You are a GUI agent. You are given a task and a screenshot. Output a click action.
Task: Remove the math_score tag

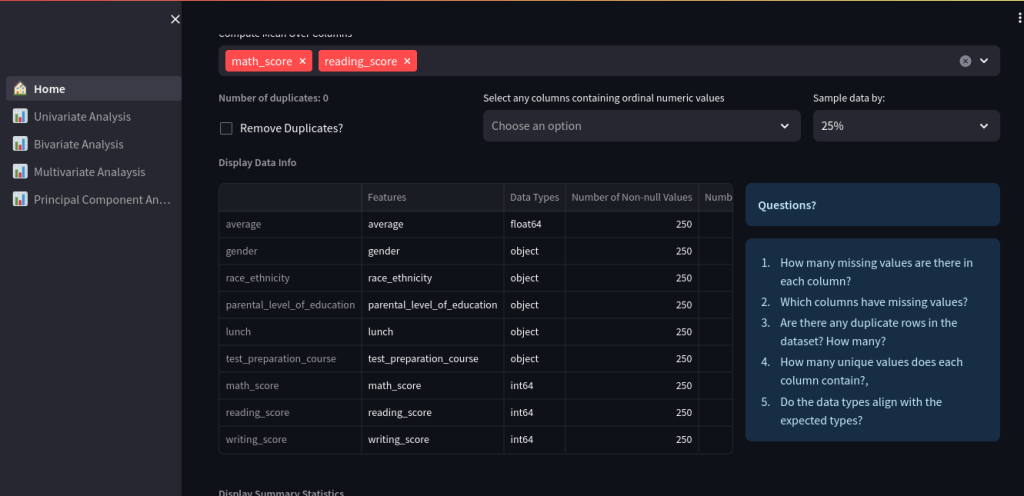point(303,62)
